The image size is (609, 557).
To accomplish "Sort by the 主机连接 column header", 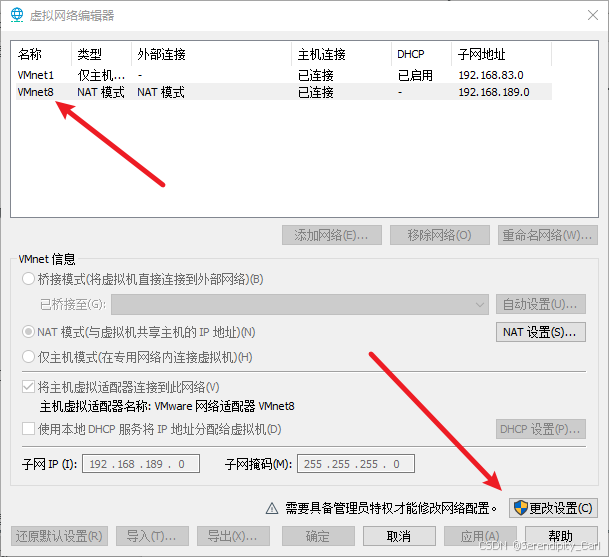I will pyautogui.click(x=342, y=54).
